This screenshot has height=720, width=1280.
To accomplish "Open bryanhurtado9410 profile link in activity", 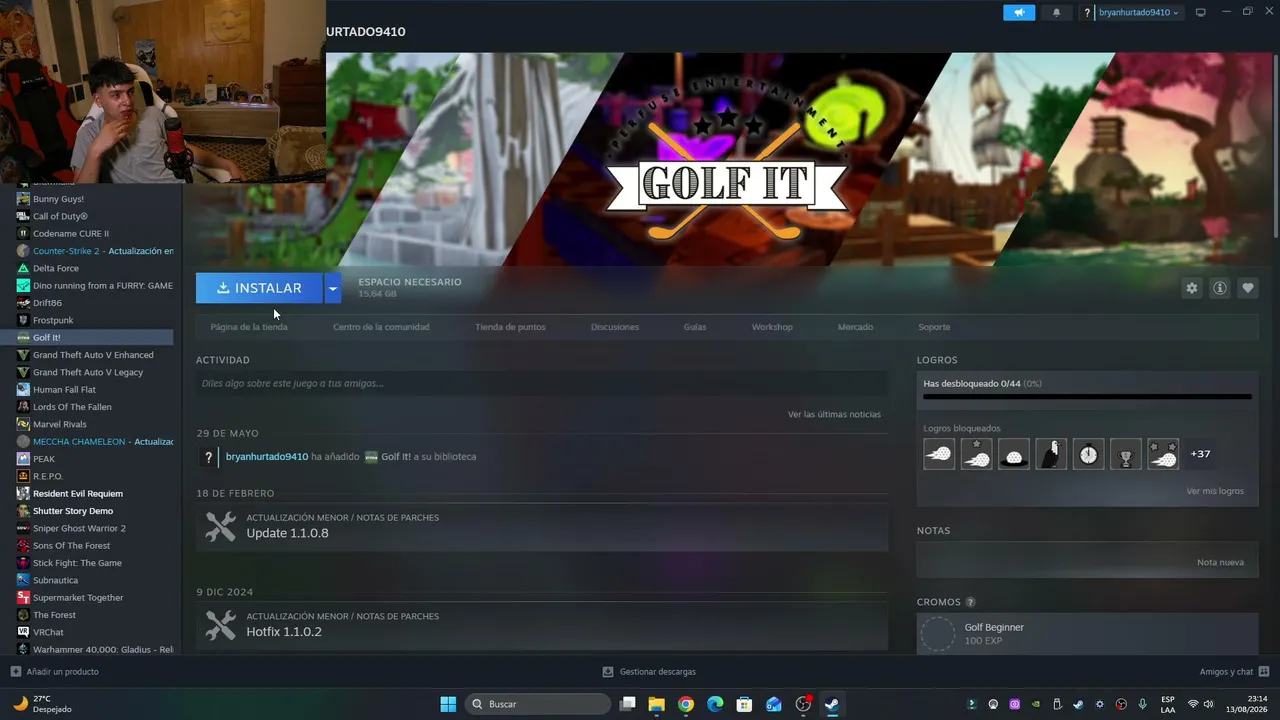I will point(267,457).
